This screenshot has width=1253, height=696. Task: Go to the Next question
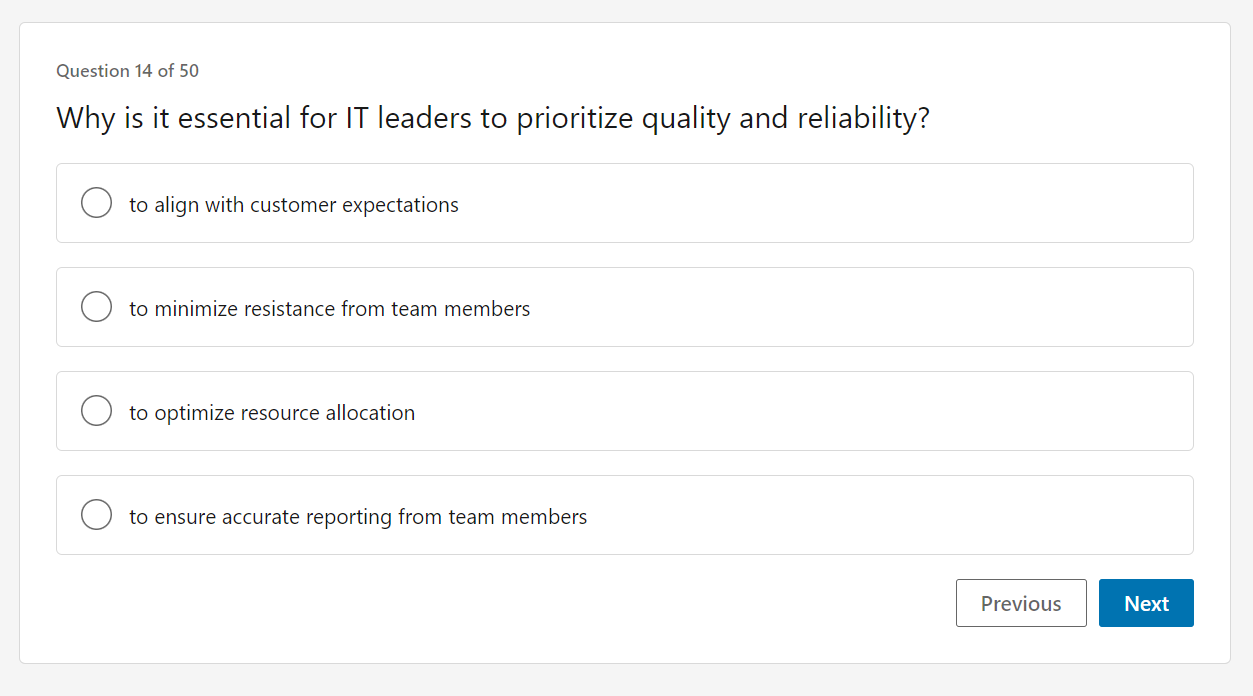1145,603
